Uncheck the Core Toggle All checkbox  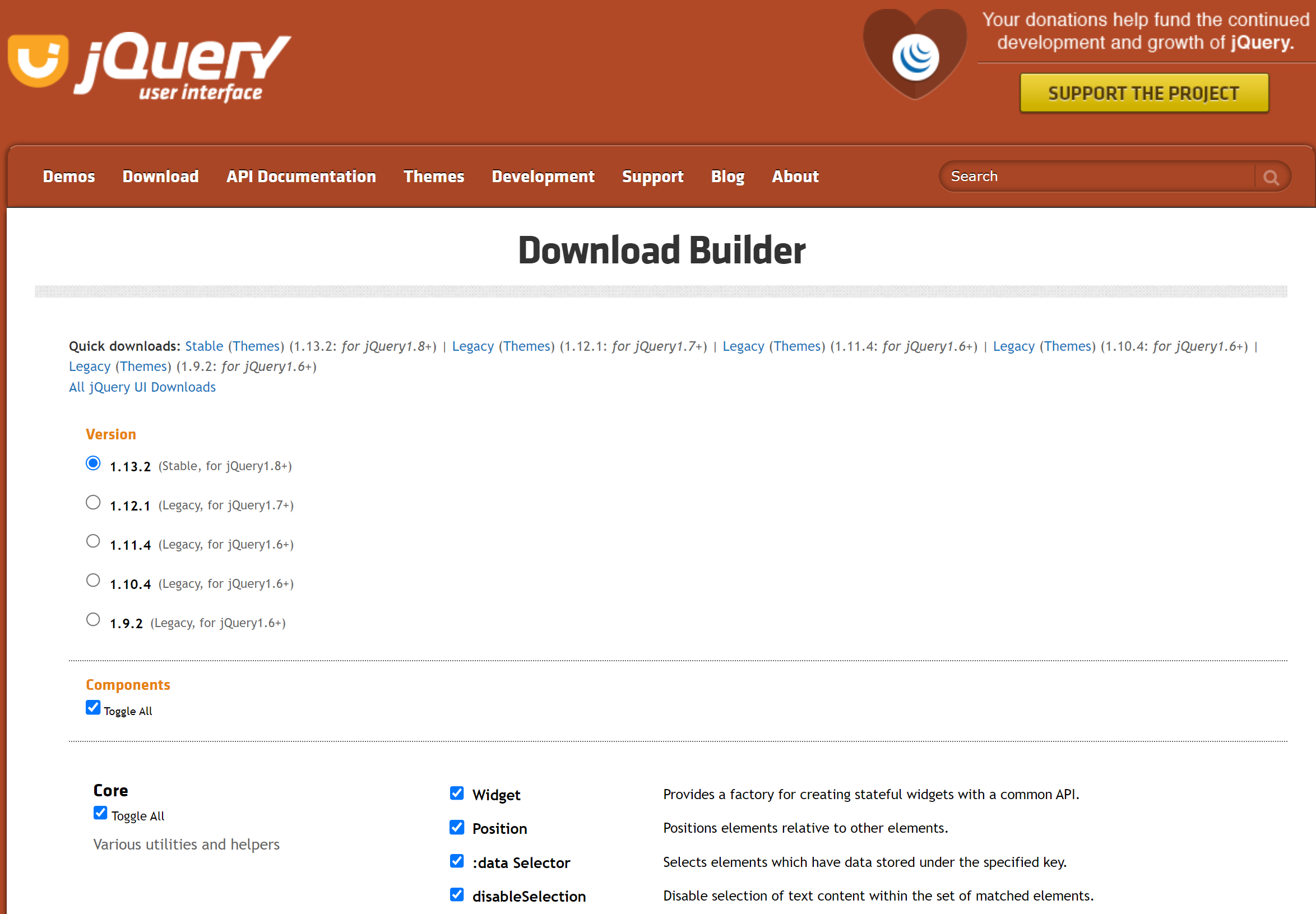pos(100,813)
